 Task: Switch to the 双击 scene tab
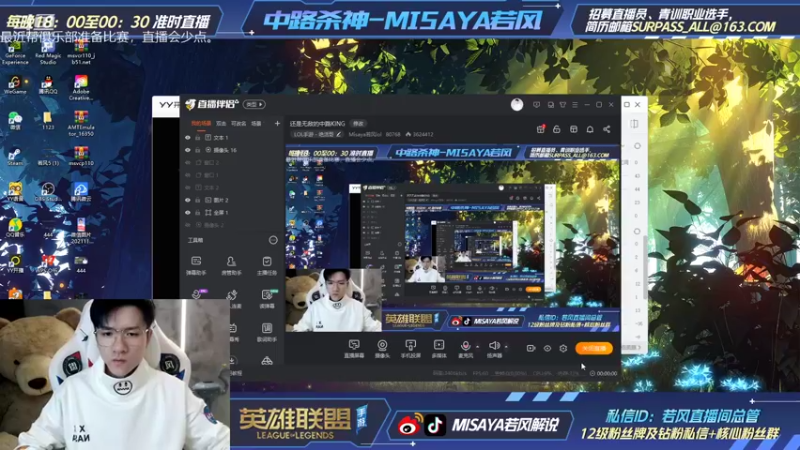[x=221, y=123]
